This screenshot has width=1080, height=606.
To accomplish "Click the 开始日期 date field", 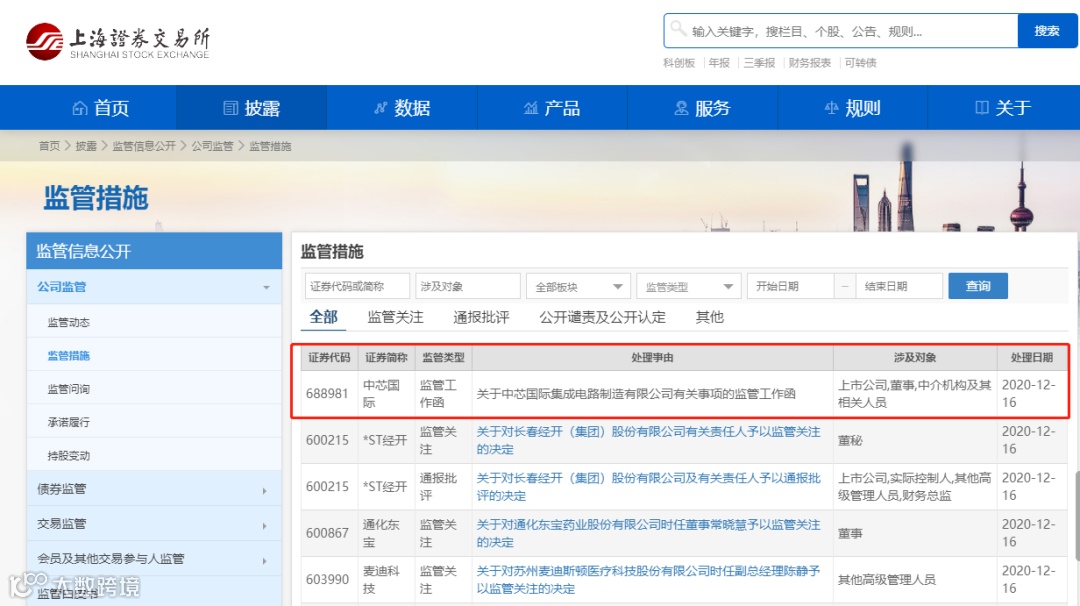I will 791,286.
